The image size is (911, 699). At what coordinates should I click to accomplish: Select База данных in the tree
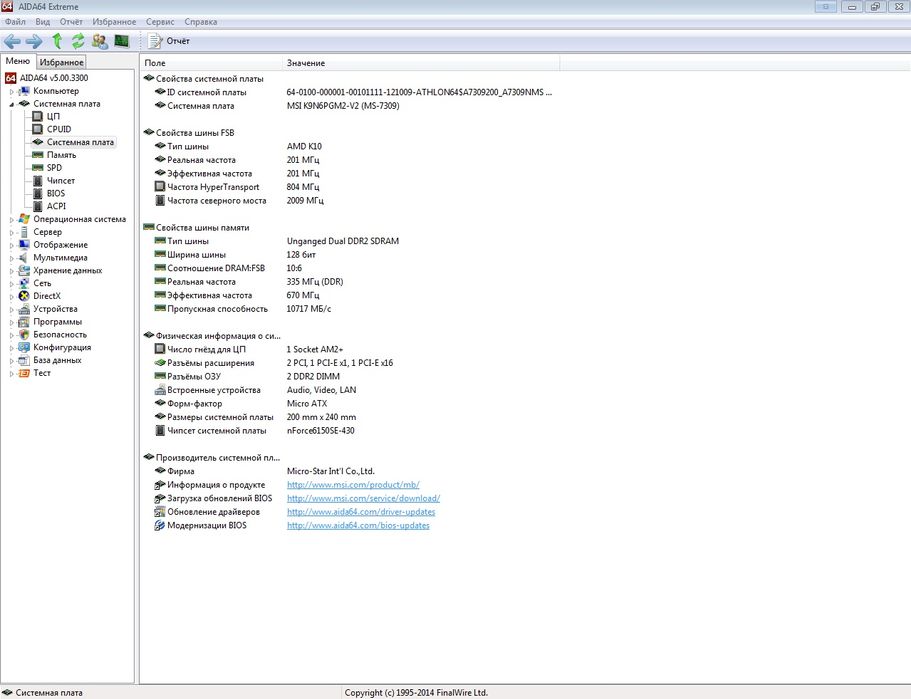click(57, 360)
